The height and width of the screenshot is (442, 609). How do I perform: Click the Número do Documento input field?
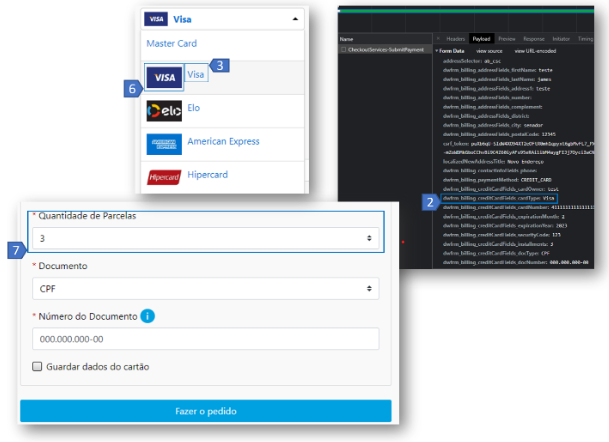pyautogui.click(x=205, y=339)
